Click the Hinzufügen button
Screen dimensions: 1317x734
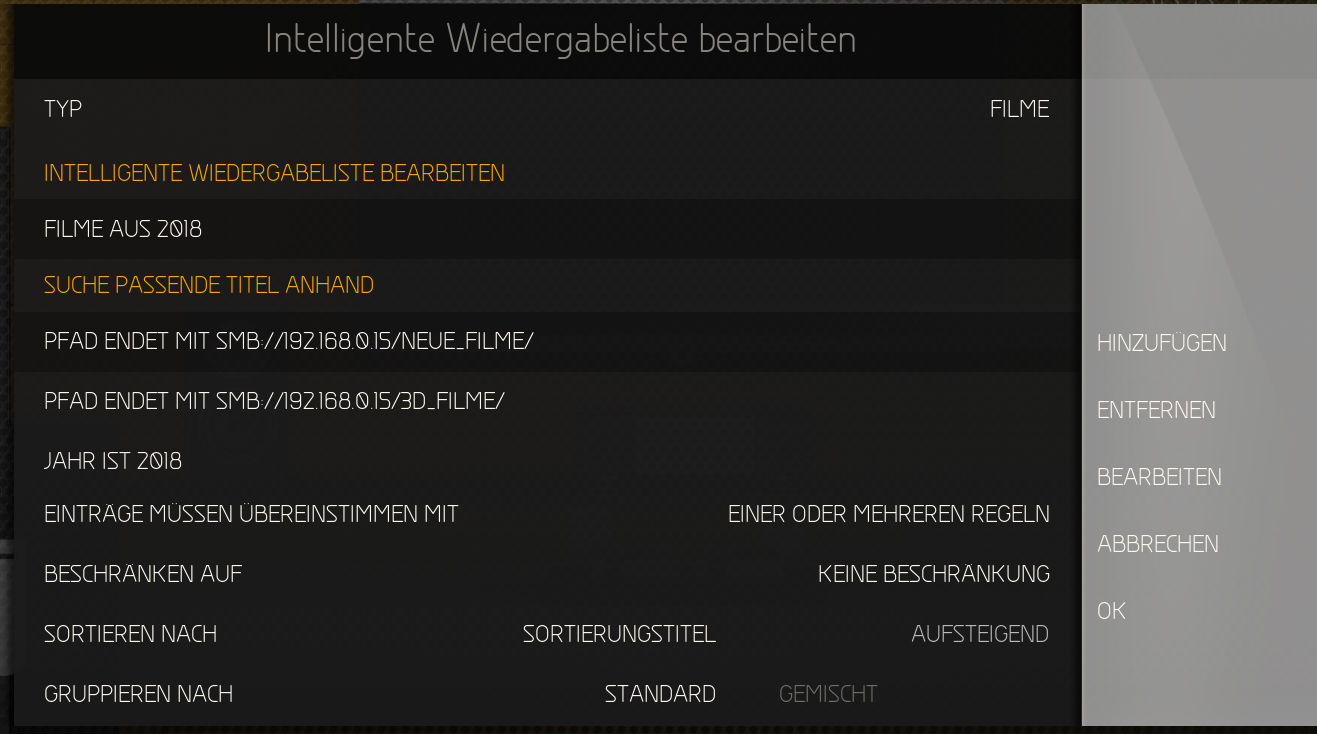click(1161, 343)
